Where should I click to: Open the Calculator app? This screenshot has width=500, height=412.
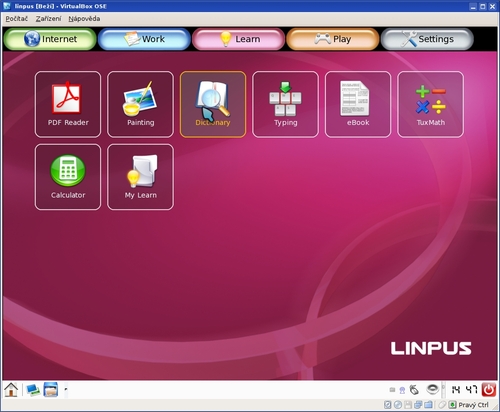(x=68, y=177)
